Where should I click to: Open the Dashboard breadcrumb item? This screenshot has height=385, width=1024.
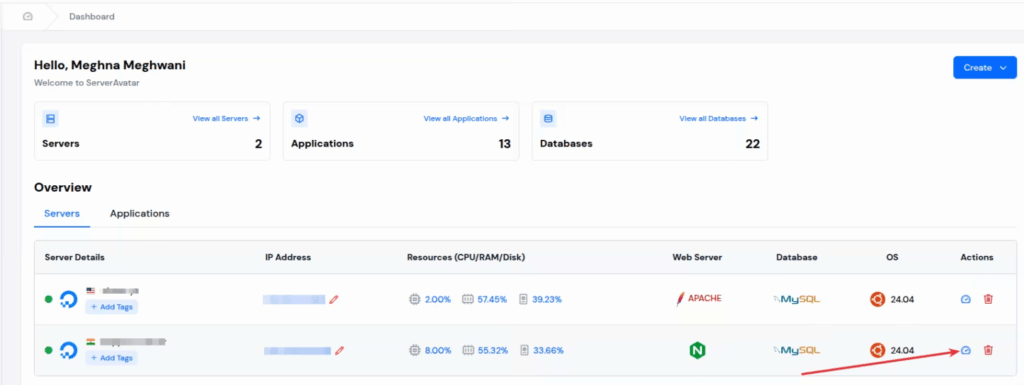(x=92, y=16)
